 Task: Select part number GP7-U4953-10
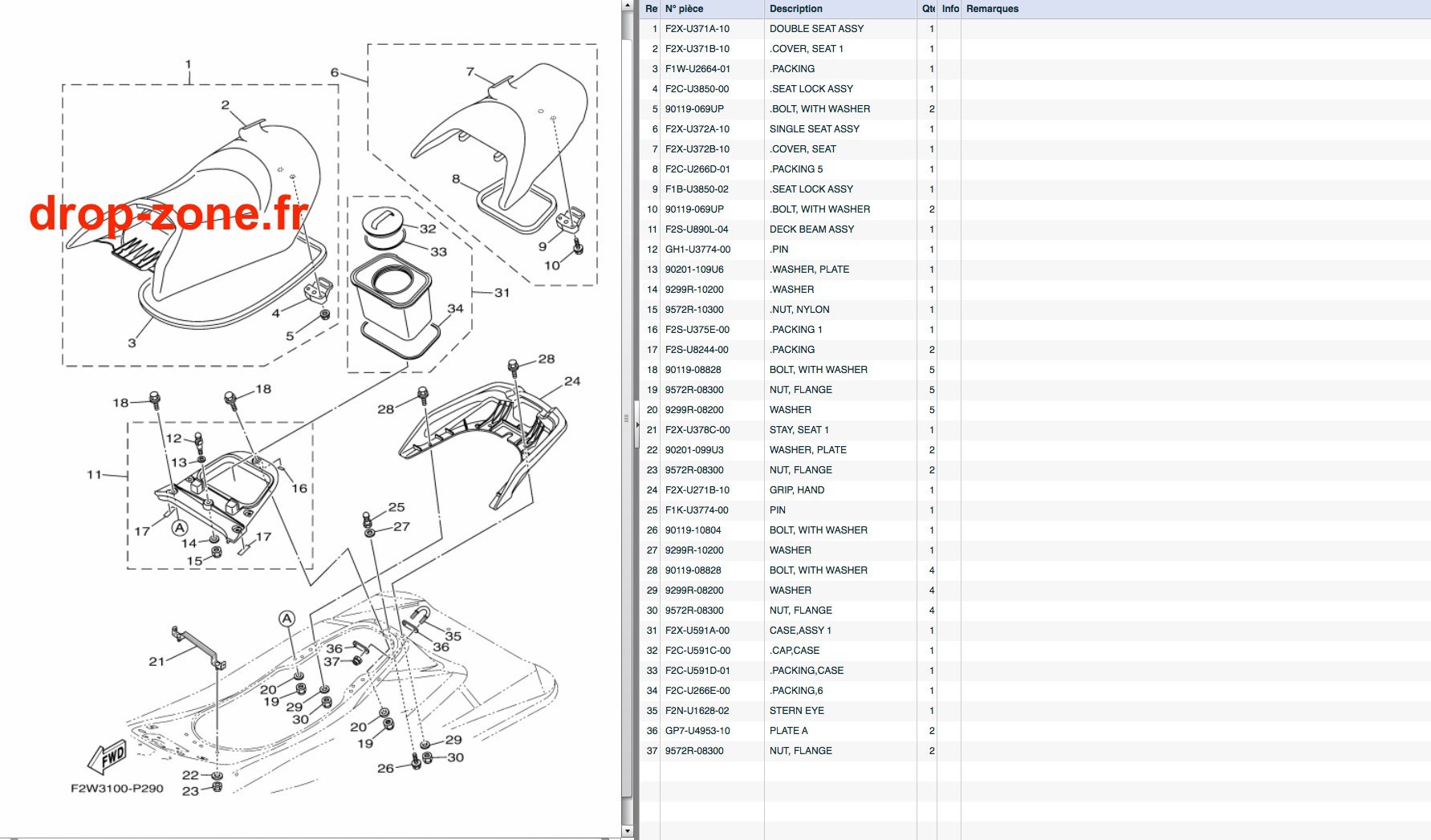[697, 731]
